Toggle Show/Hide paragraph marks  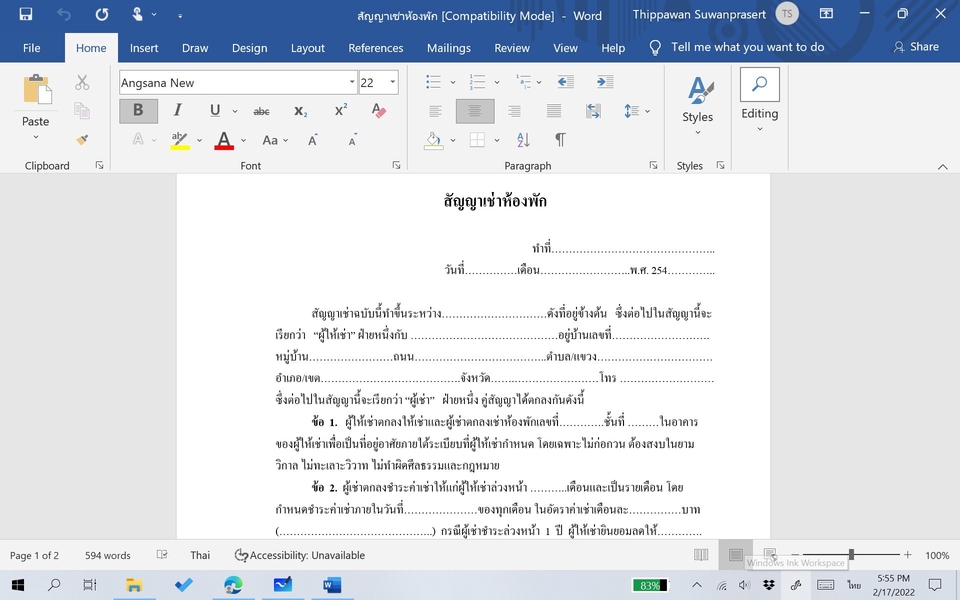(560, 140)
